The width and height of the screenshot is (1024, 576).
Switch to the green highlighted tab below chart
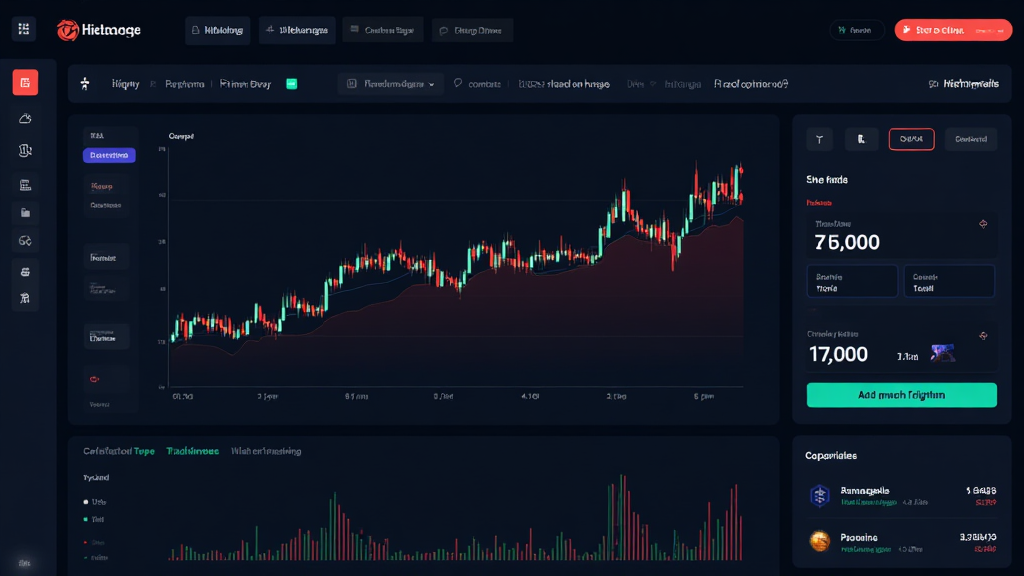pos(193,451)
